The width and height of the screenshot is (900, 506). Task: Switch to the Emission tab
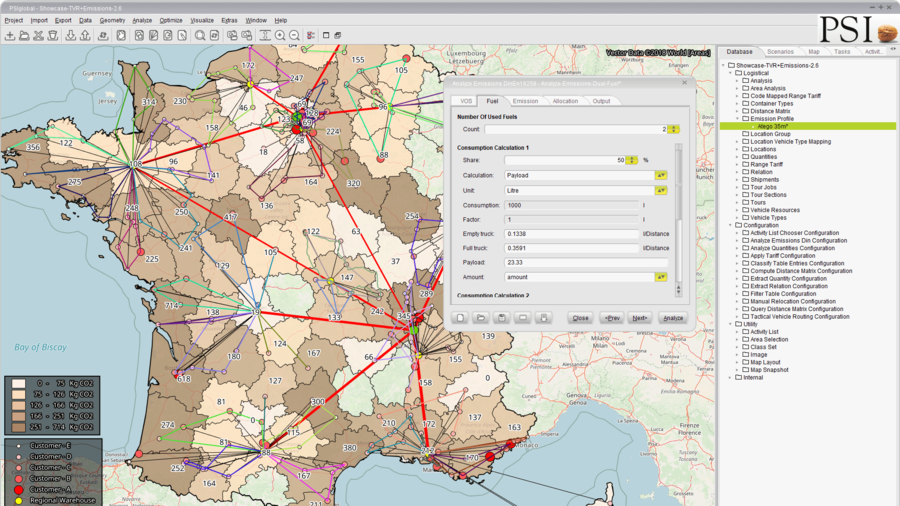(x=525, y=101)
